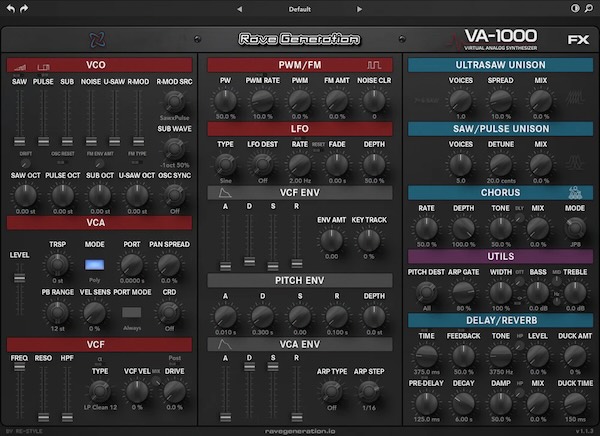Click the VCF ENV decay fader
This screenshot has width=600, height=436.
[x=249, y=261]
